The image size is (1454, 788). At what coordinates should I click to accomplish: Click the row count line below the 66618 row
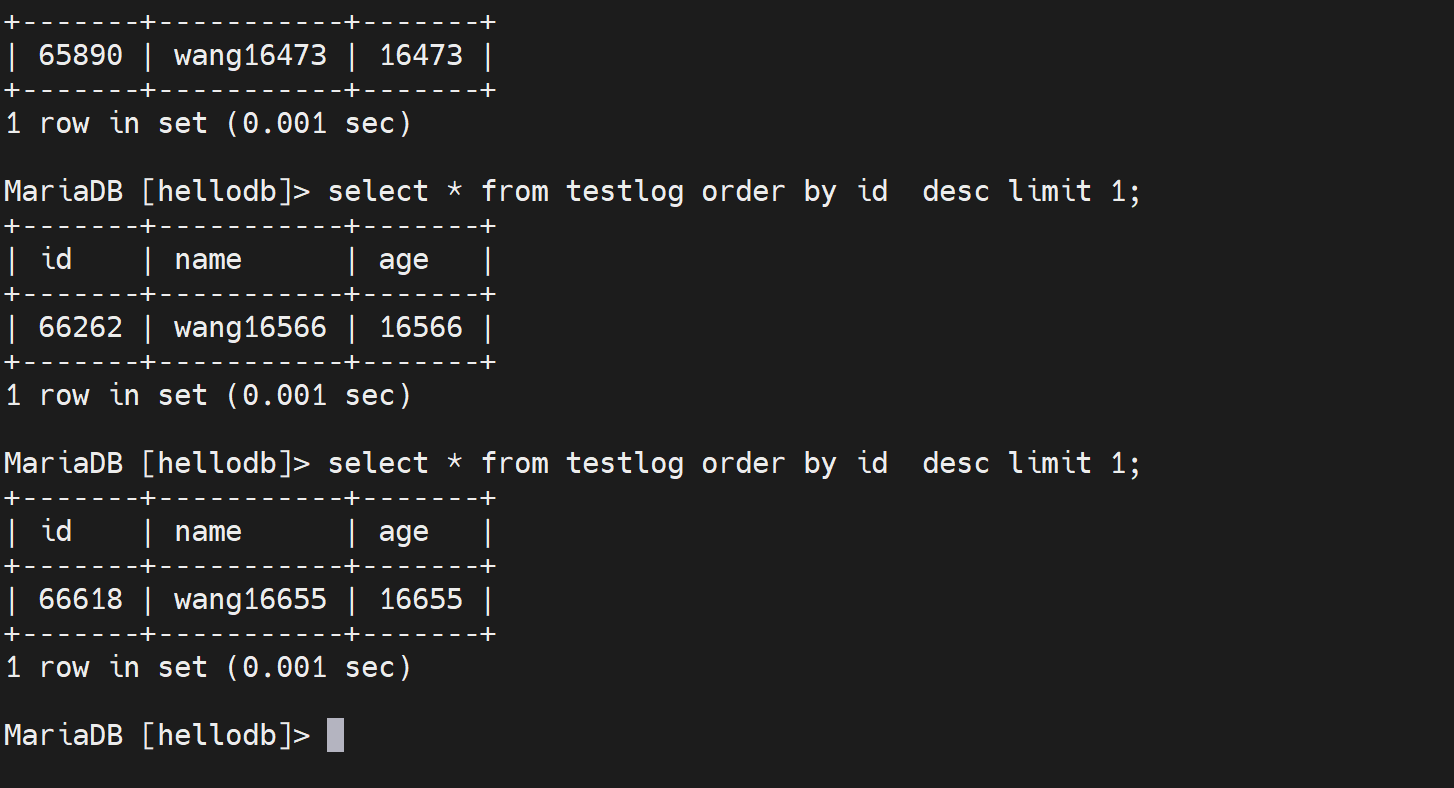[208, 667]
